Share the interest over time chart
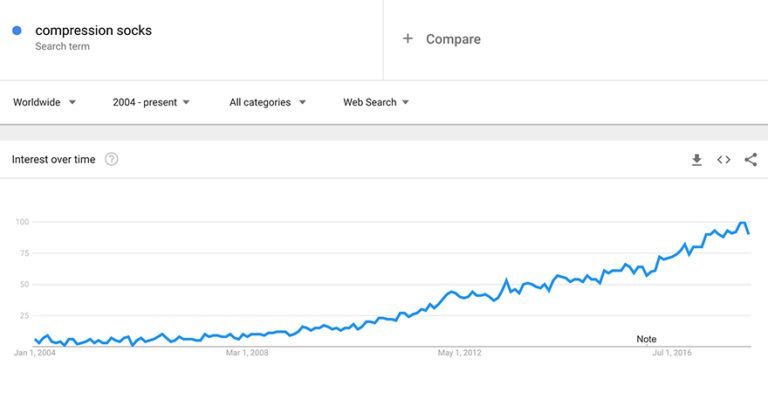Image resolution: width=768 pixels, height=393 pixels. [750, 160]
